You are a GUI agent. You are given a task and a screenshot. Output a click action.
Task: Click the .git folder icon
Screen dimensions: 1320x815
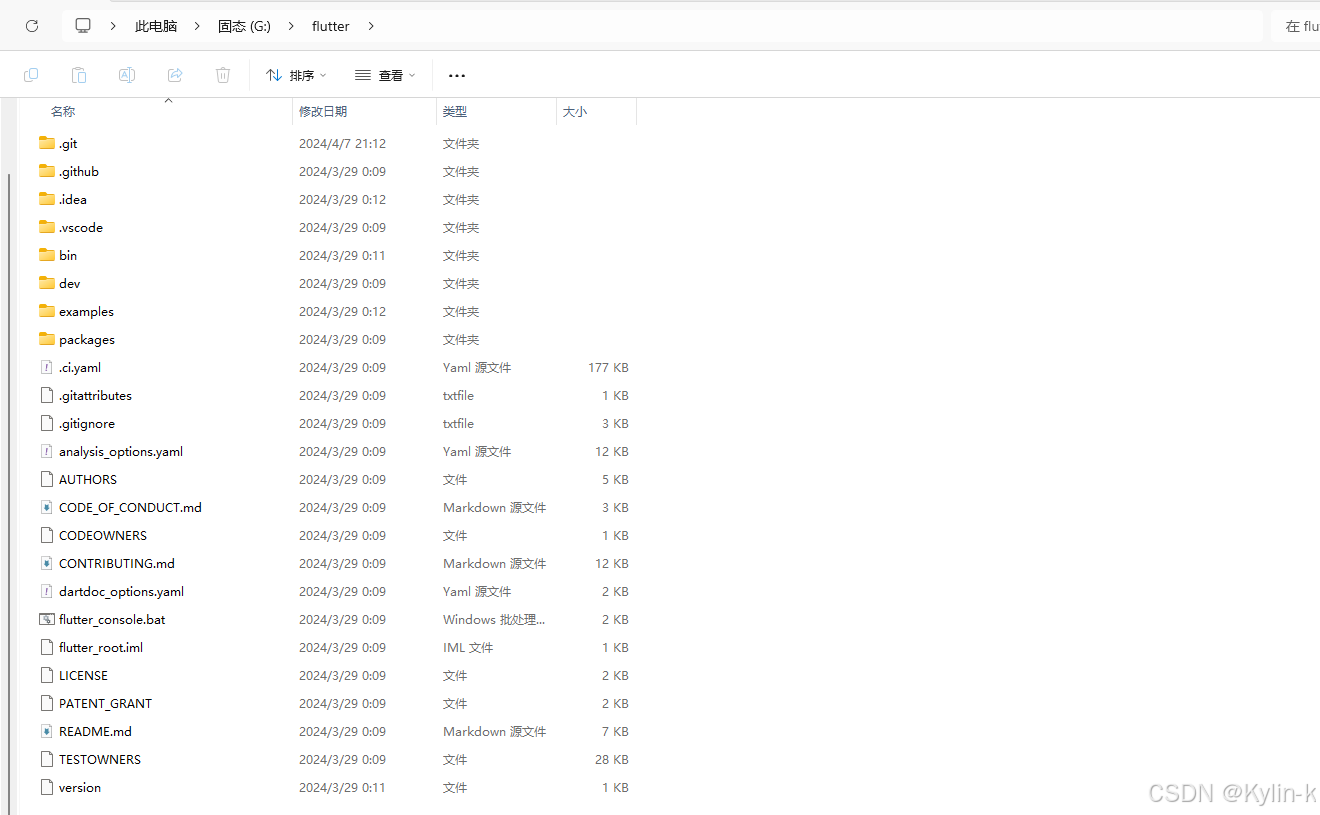[x=47, y=143]
